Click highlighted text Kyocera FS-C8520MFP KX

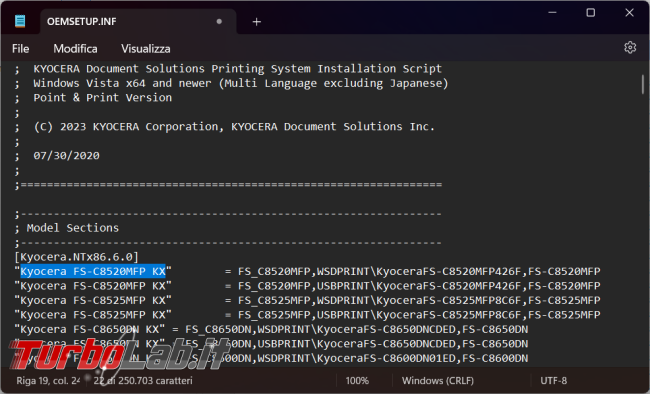pyautogui.click(x=93, y=271)
